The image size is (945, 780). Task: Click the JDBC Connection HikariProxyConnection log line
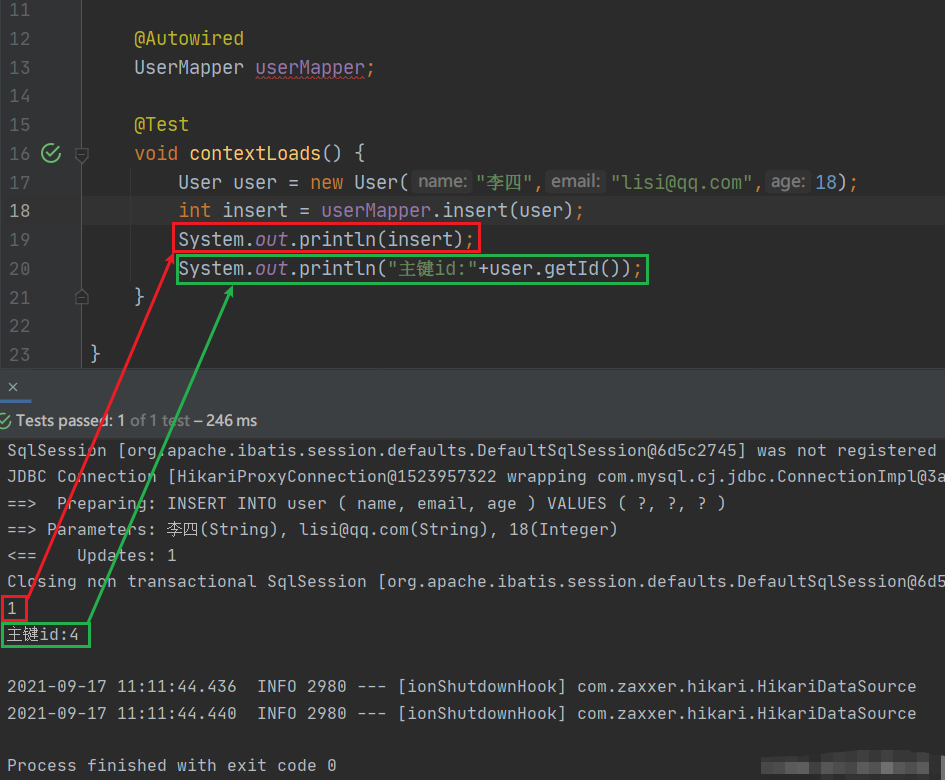pyautogui.click(x=476, y=477)
